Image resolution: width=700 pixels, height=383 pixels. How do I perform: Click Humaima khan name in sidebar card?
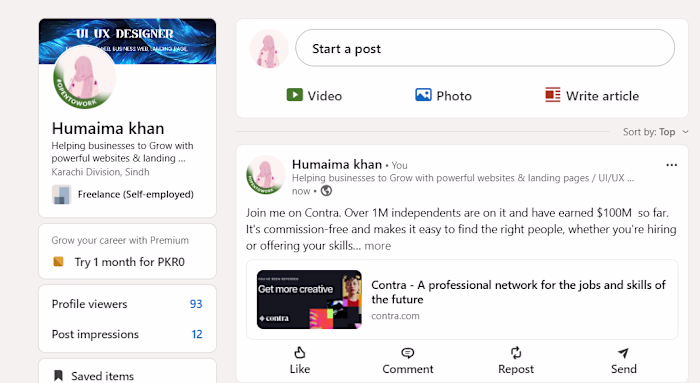click(108, 129)
